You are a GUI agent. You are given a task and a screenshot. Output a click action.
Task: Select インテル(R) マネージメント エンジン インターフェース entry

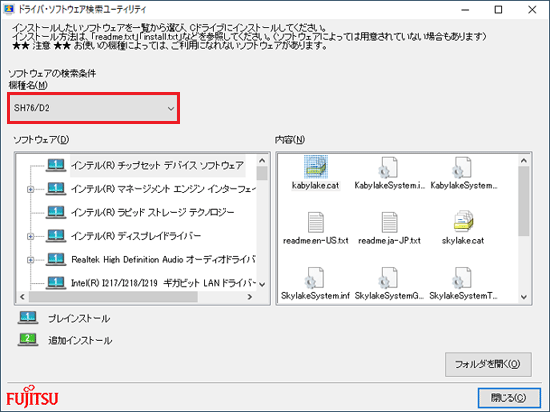tap(163, 189)
